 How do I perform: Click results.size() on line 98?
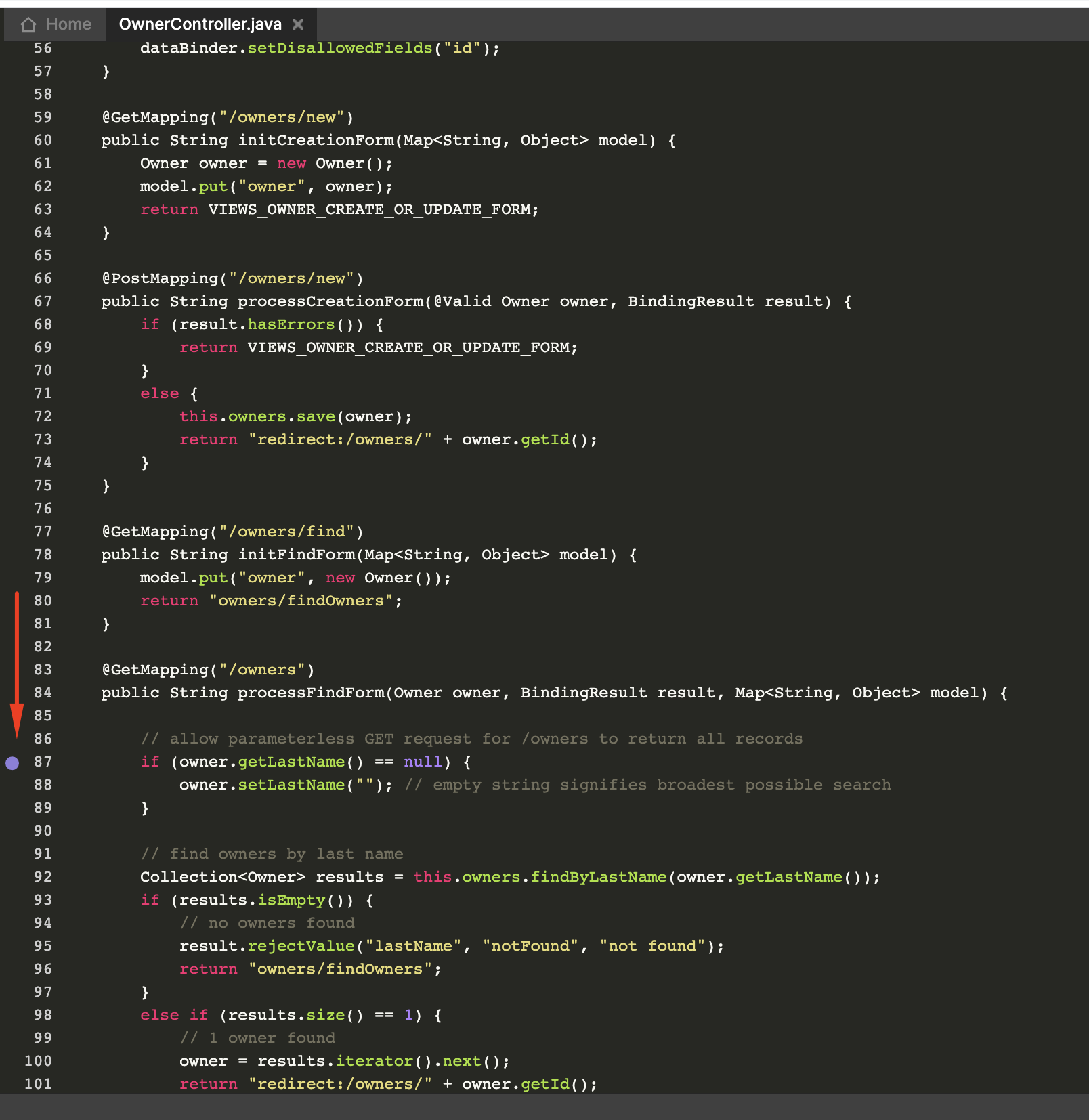click(x=296, y=1015)
